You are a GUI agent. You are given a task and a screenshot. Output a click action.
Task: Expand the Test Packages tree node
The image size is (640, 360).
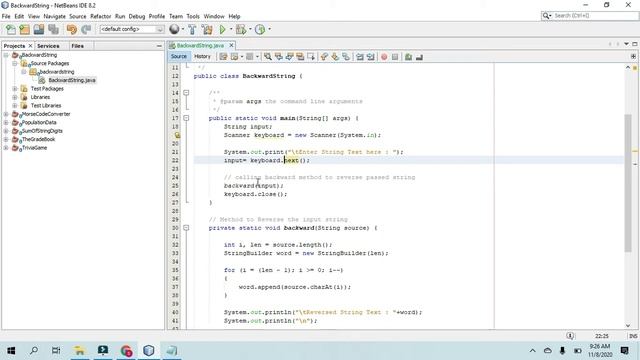(x=15, y=89)
